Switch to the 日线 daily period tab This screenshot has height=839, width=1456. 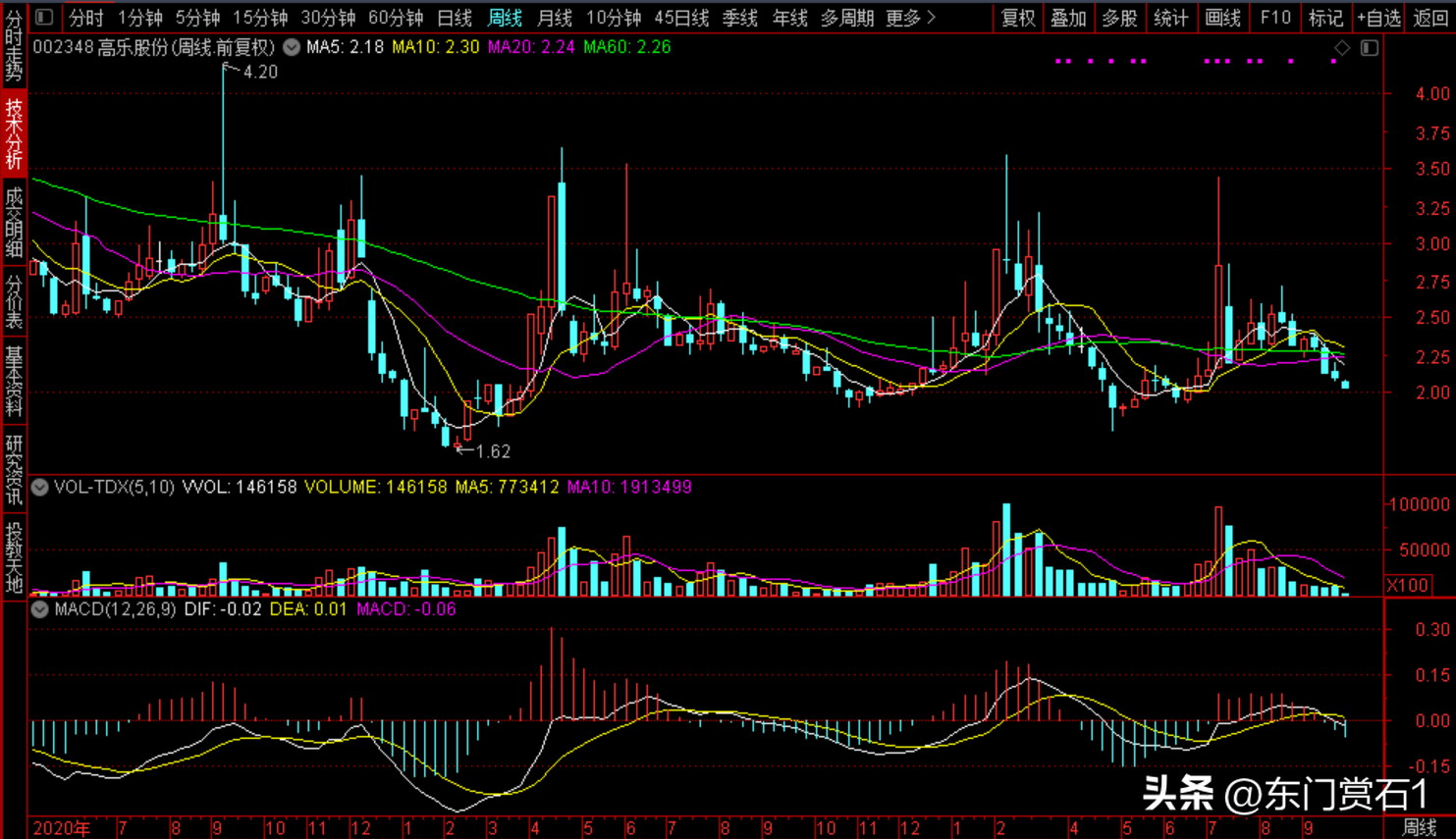click(455, 18)
